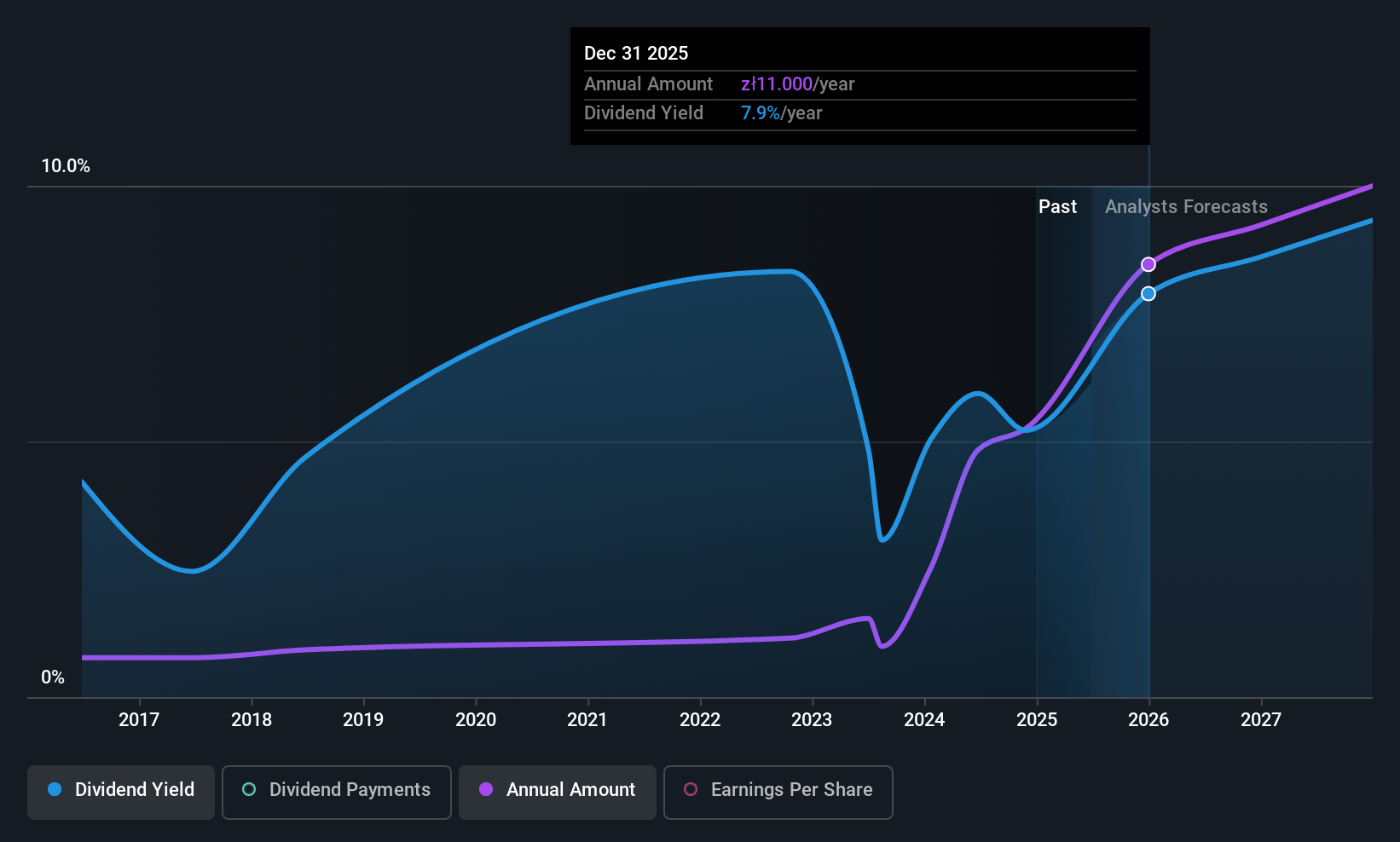Screen dimensions: 1400x842
Task: Click the blue Dividend Yield legend dot
Action: point(55,789)
